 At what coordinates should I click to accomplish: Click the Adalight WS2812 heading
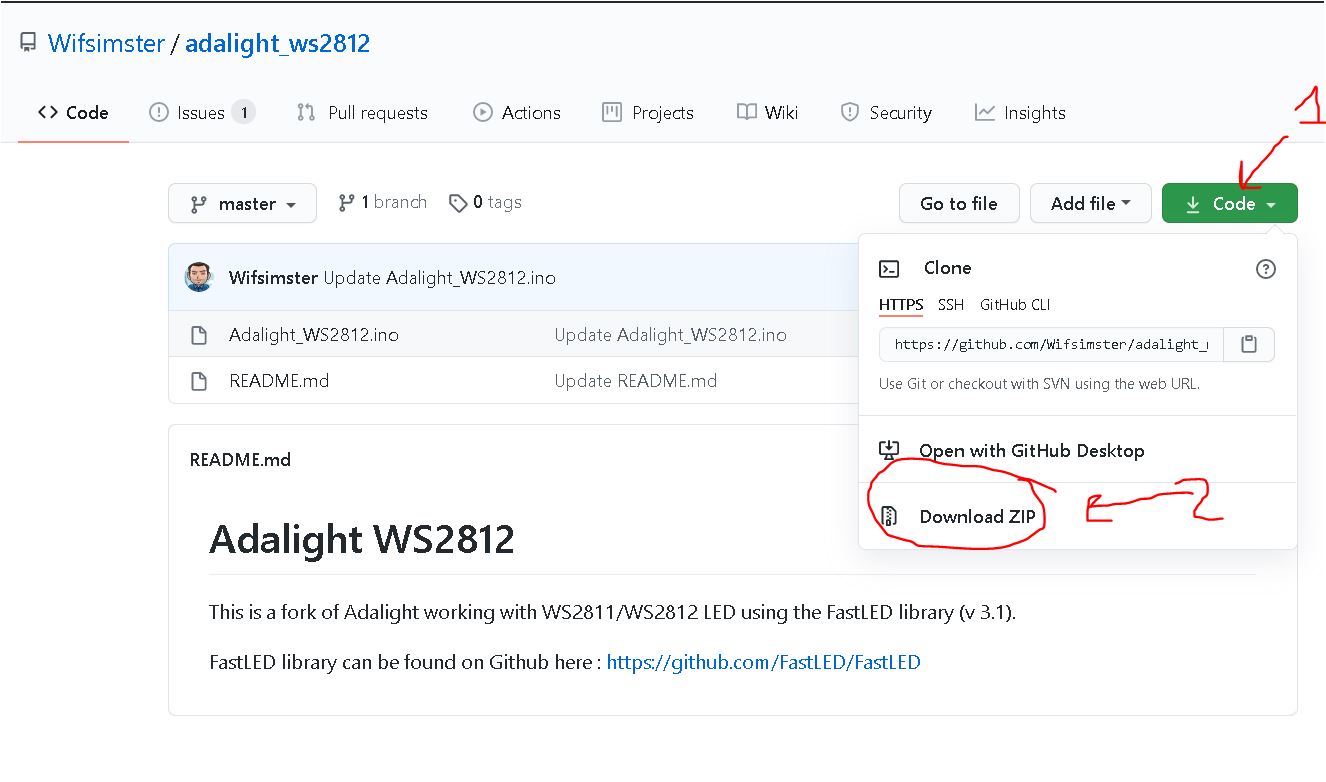[x=361, y=539]
